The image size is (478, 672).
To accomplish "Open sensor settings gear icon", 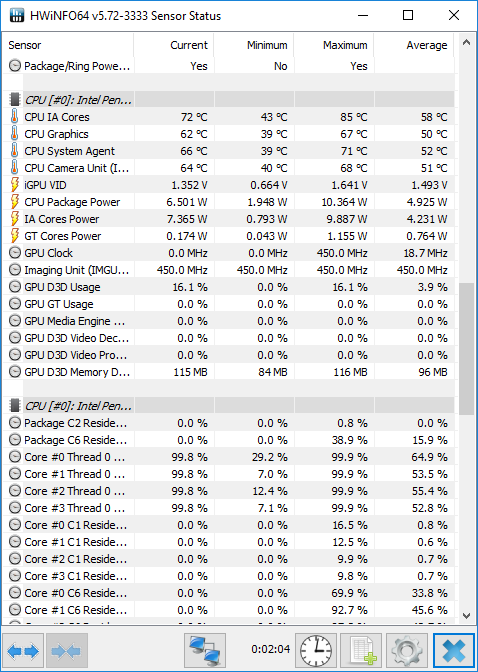I will click(407, 651).
